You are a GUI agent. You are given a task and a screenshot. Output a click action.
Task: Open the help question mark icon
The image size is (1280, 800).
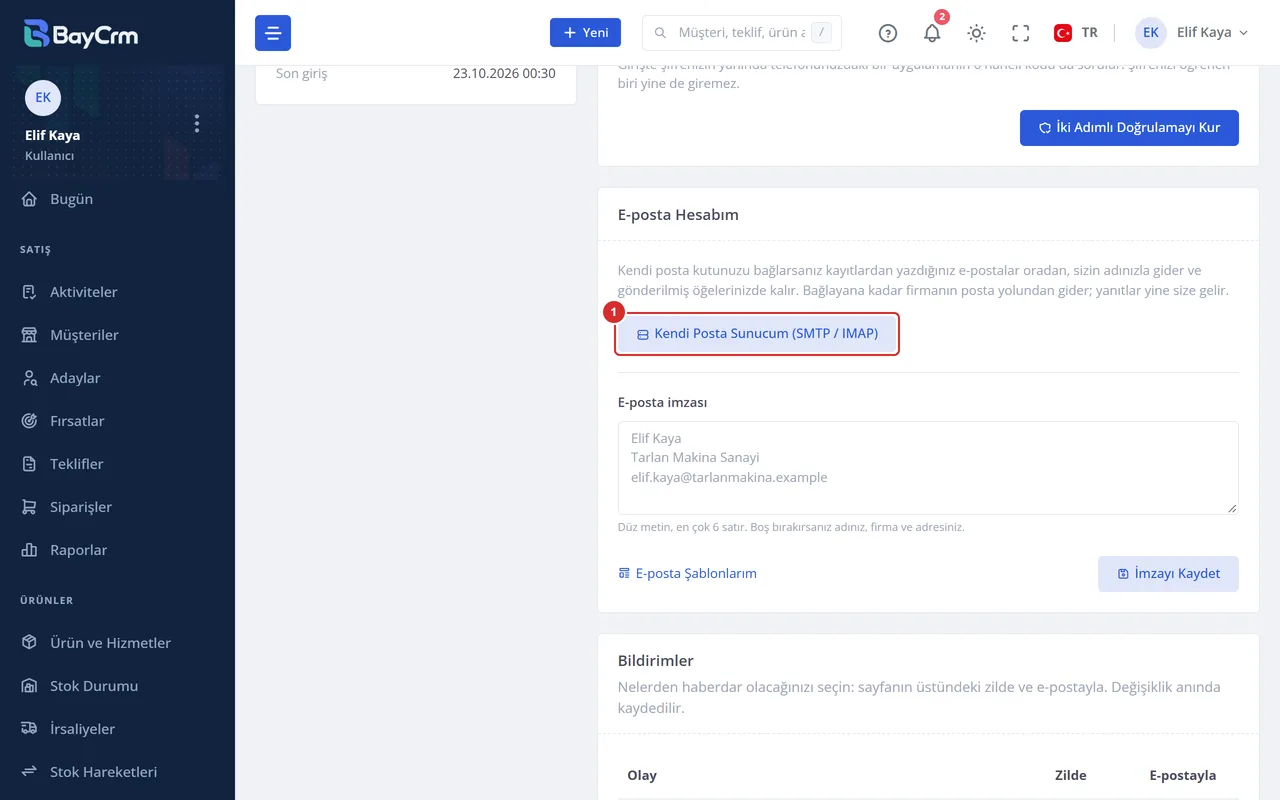(888, 33)
